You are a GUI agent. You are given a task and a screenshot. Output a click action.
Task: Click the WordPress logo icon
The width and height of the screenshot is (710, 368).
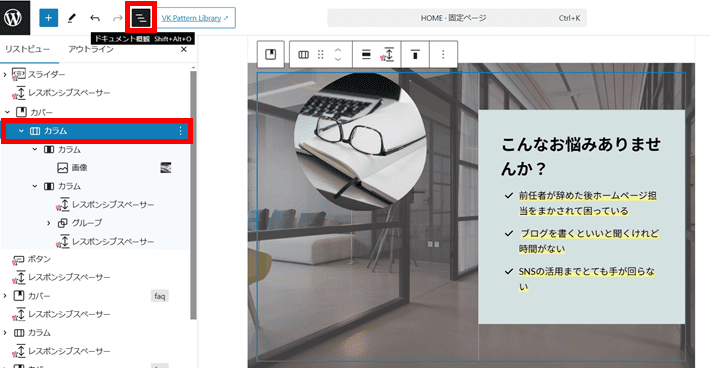[x=14, y=18]
